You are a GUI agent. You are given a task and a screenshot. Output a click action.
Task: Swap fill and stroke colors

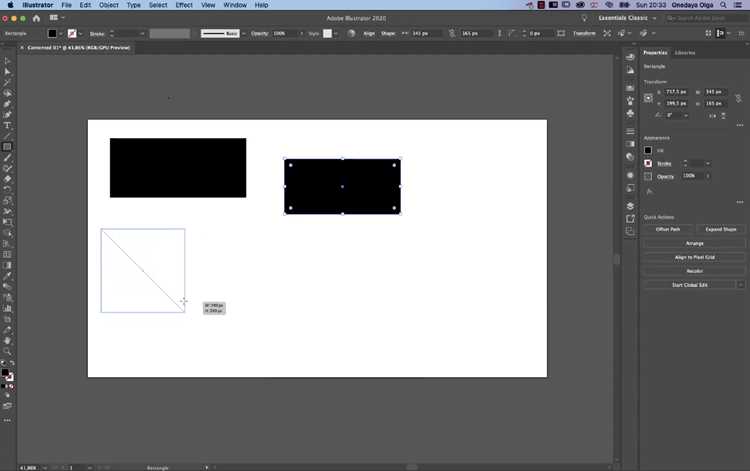12,363
